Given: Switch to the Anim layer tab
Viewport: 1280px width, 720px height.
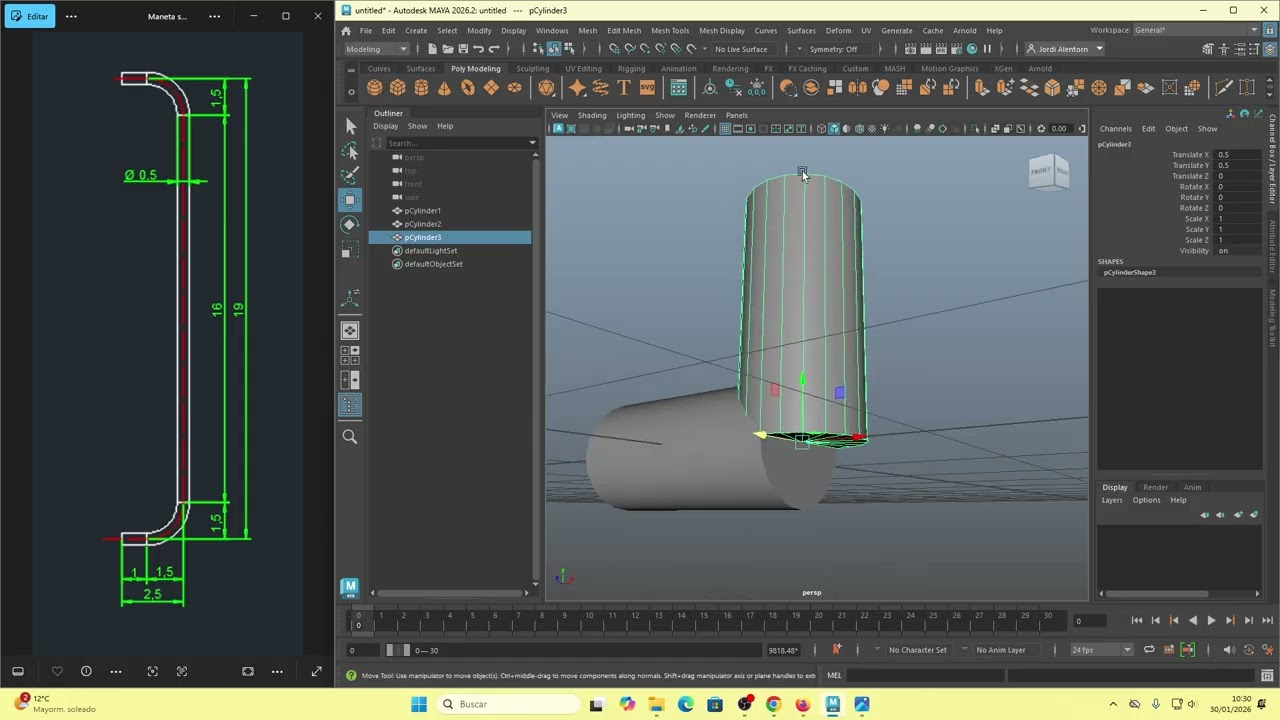Looking at the screenshot, I should tap(1192, 487).
